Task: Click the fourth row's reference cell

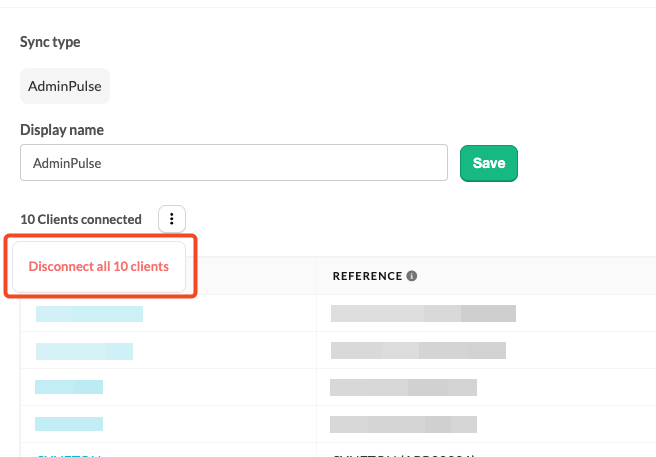Action: 403,424
